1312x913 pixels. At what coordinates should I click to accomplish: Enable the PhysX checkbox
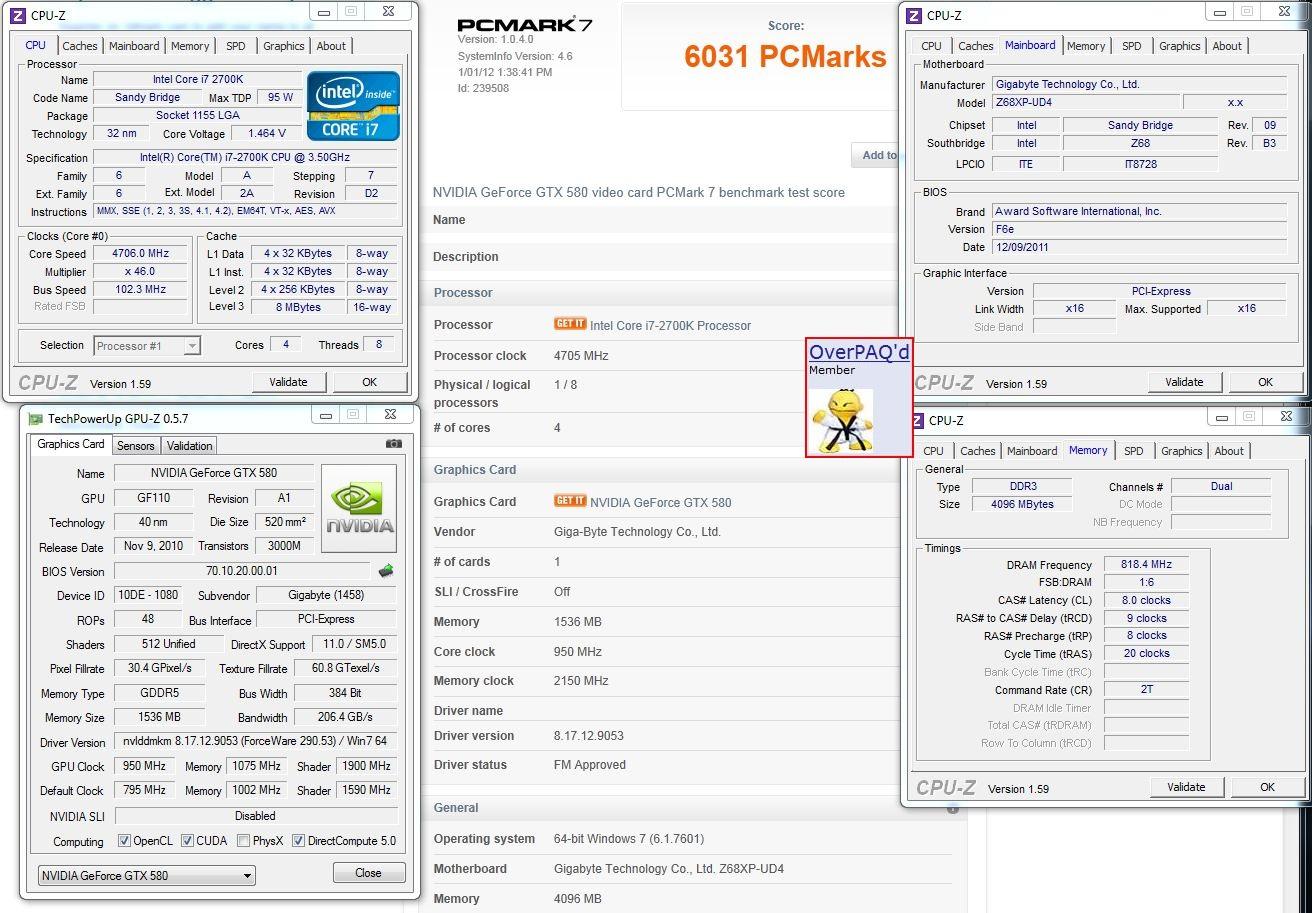(x=243, y=841)
